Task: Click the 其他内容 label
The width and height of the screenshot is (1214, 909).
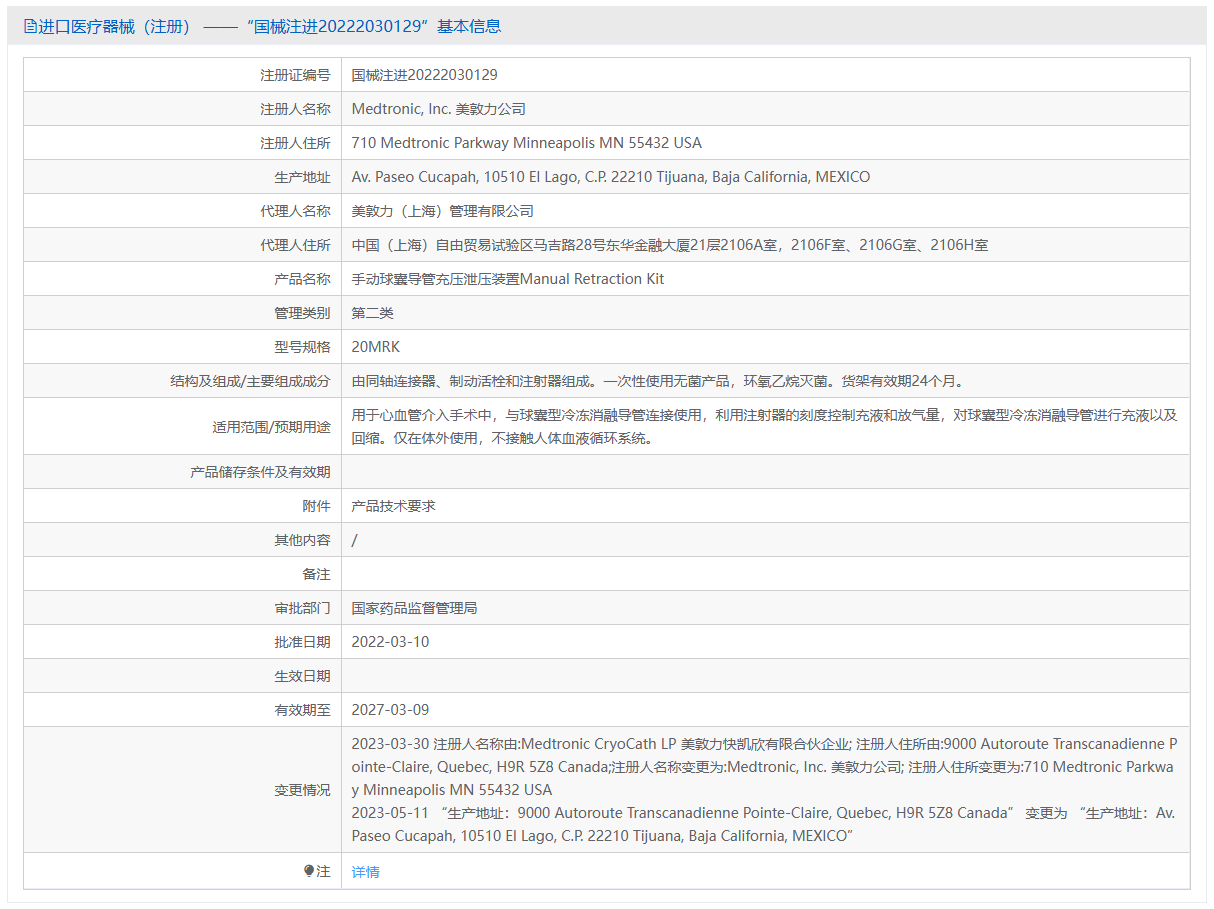Action: [302, 540]
